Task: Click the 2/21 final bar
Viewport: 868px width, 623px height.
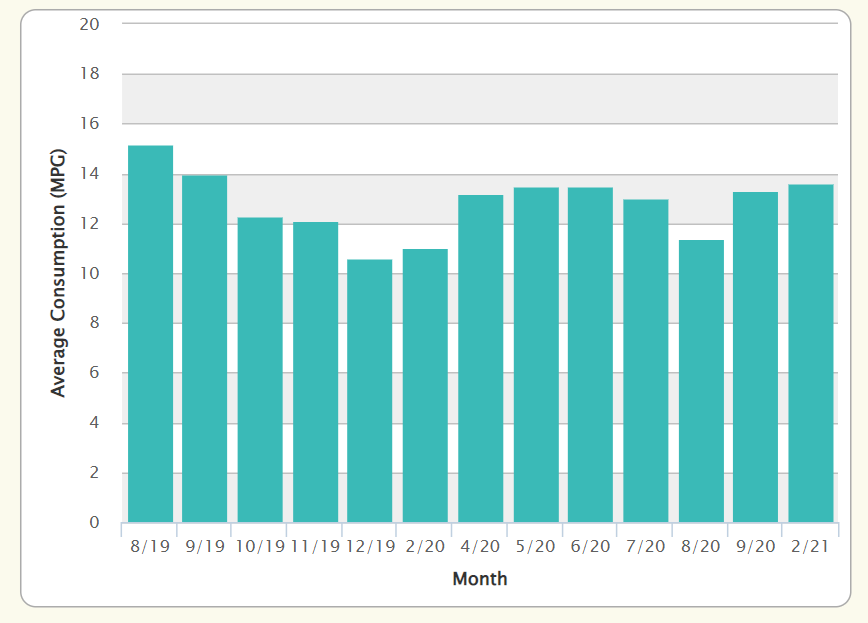Action: pyautogui.click(x=811, y=353)
